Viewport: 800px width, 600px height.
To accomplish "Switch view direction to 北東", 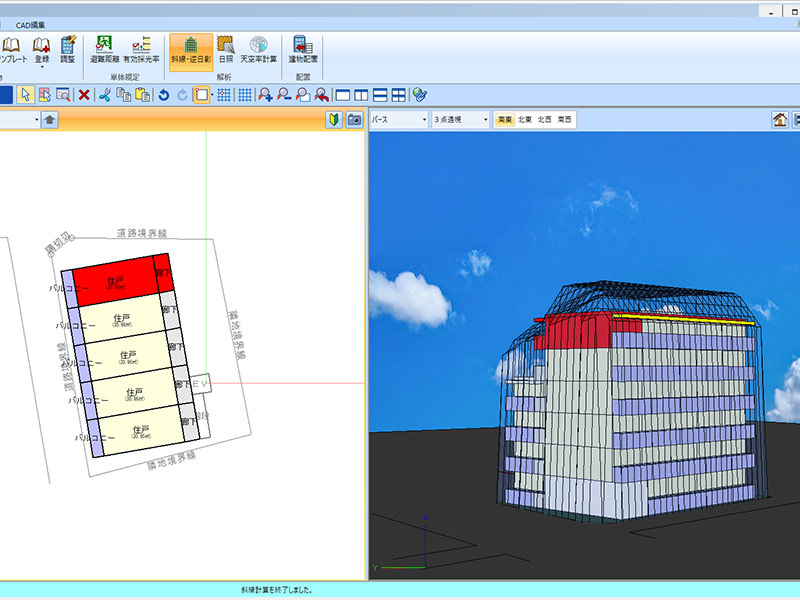I will tap(524, 120).
